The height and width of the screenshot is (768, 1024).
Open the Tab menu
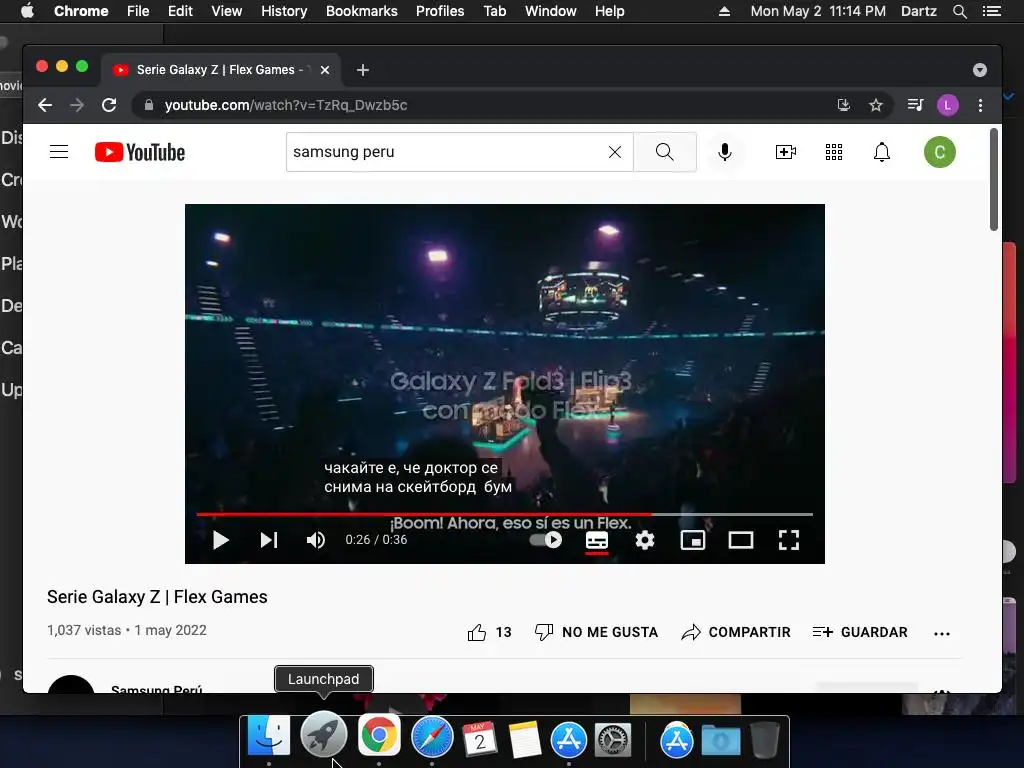pyautogui.click(x=495, y=11)
